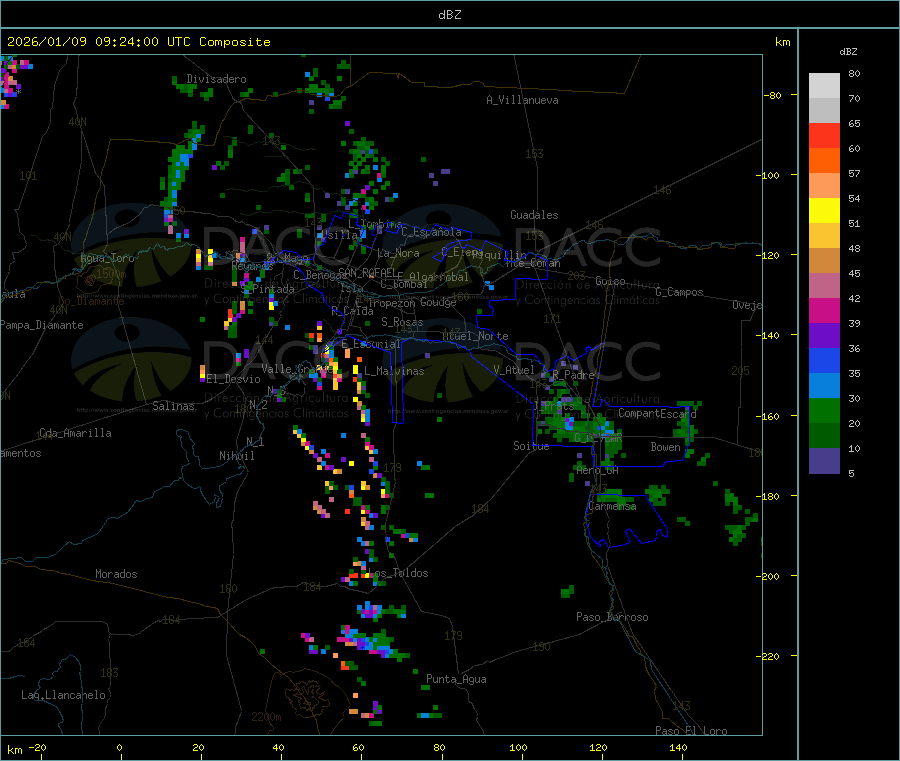Click the 39 dBZ magenta legend swatch

[824, 310]
